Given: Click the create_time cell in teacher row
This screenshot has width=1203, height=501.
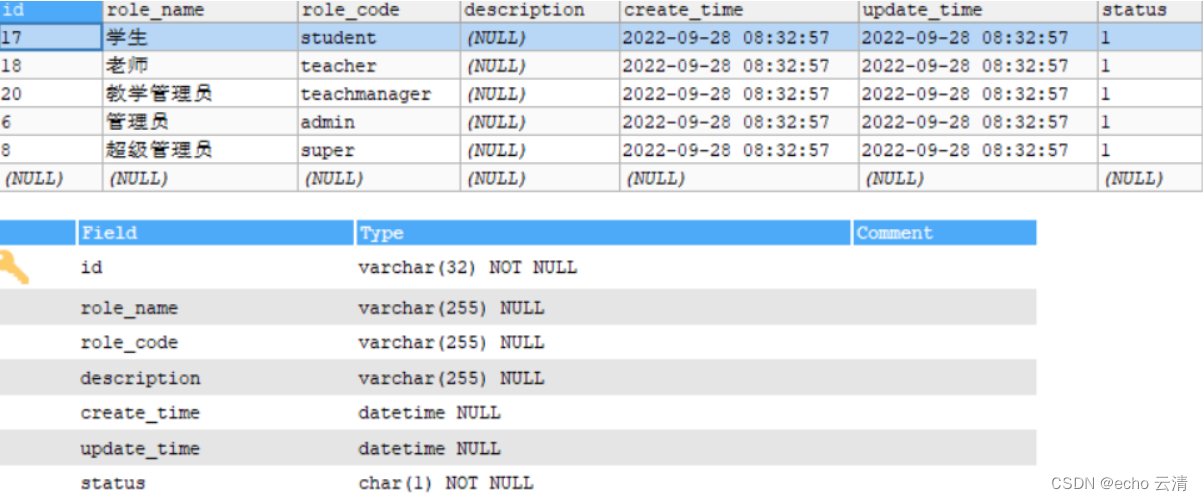Looking at the screenshot, I should [739, 66].
